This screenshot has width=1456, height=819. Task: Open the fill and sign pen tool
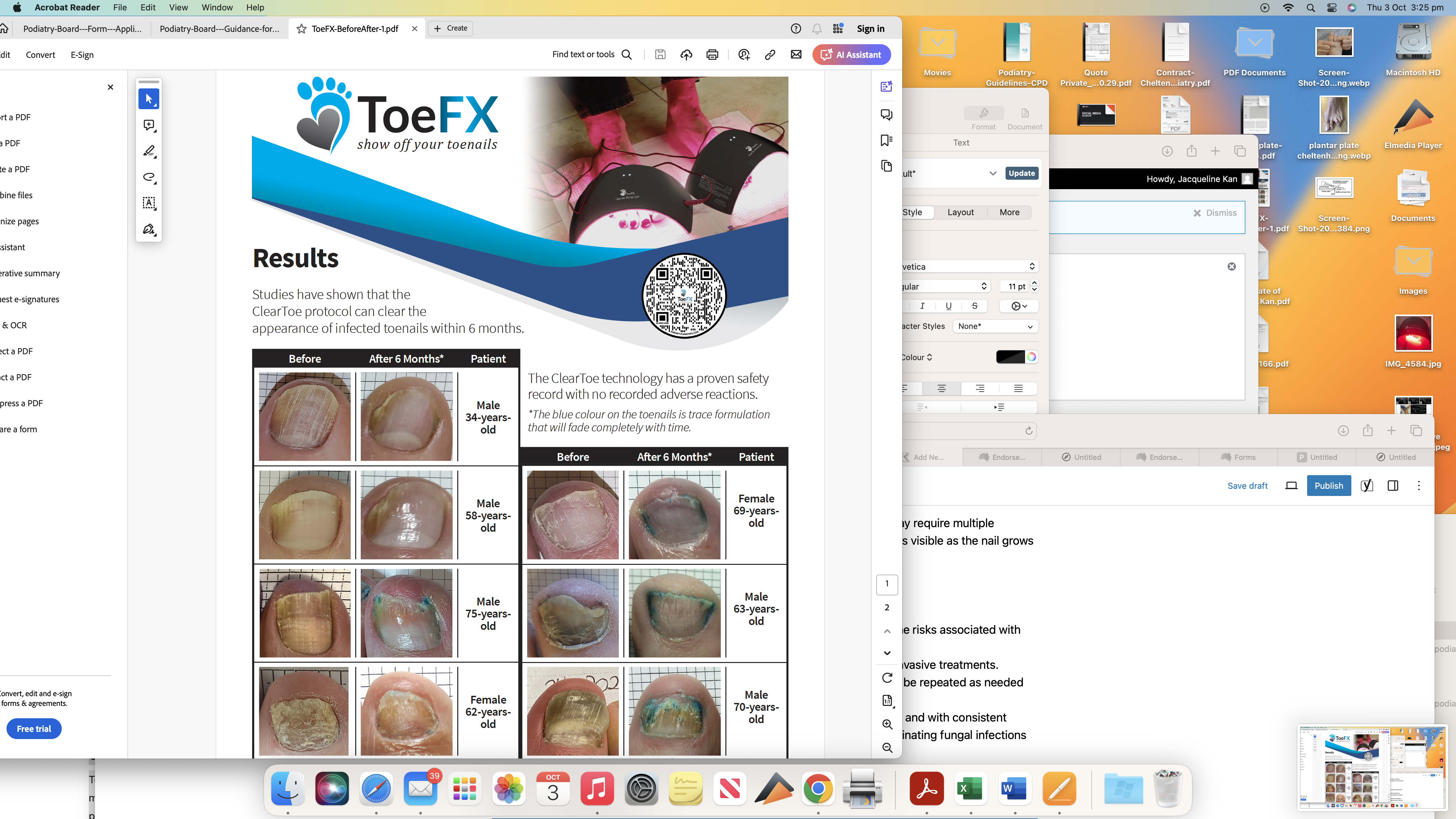click(x=149, y=229)
